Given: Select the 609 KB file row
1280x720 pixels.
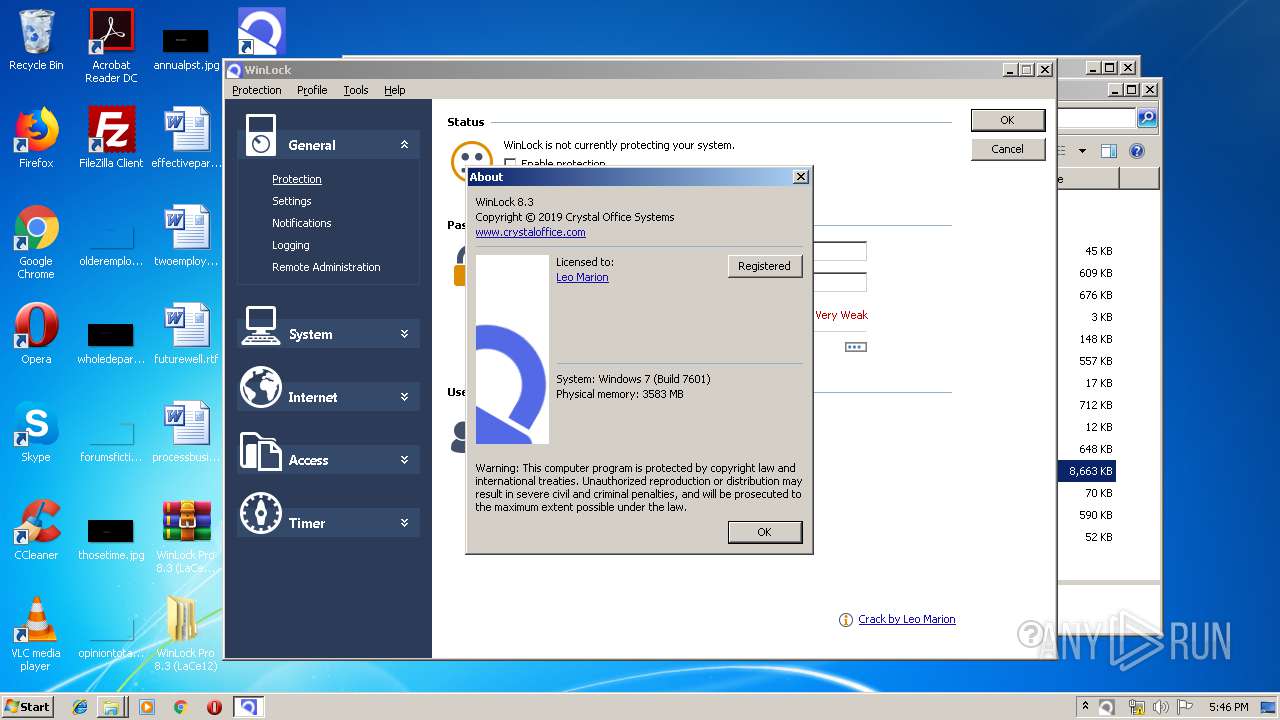Looking at the screenshot, I should pos(1087,273).
